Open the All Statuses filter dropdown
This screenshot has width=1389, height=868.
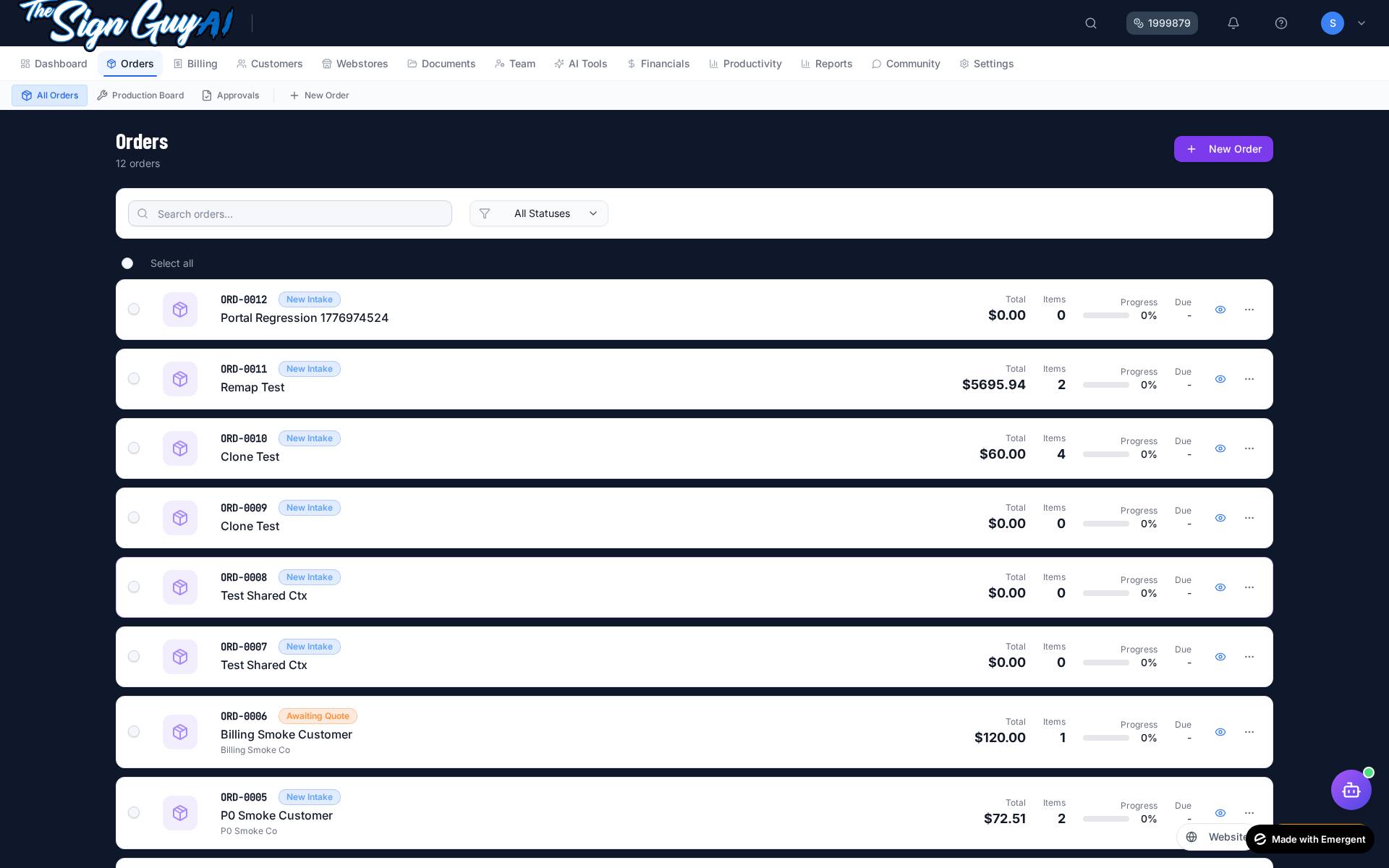(x=539, y=213)
